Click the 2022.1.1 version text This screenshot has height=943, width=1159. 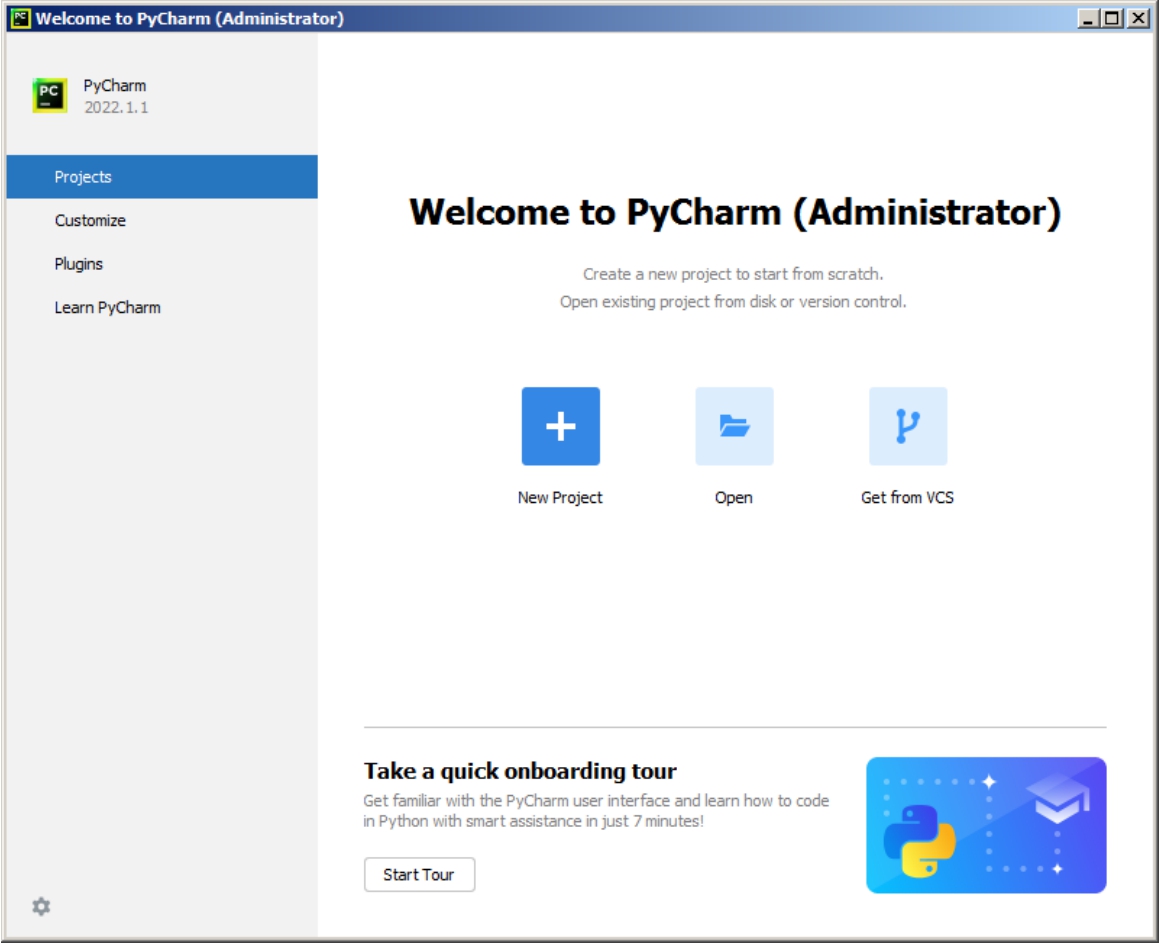coord(116,107)
